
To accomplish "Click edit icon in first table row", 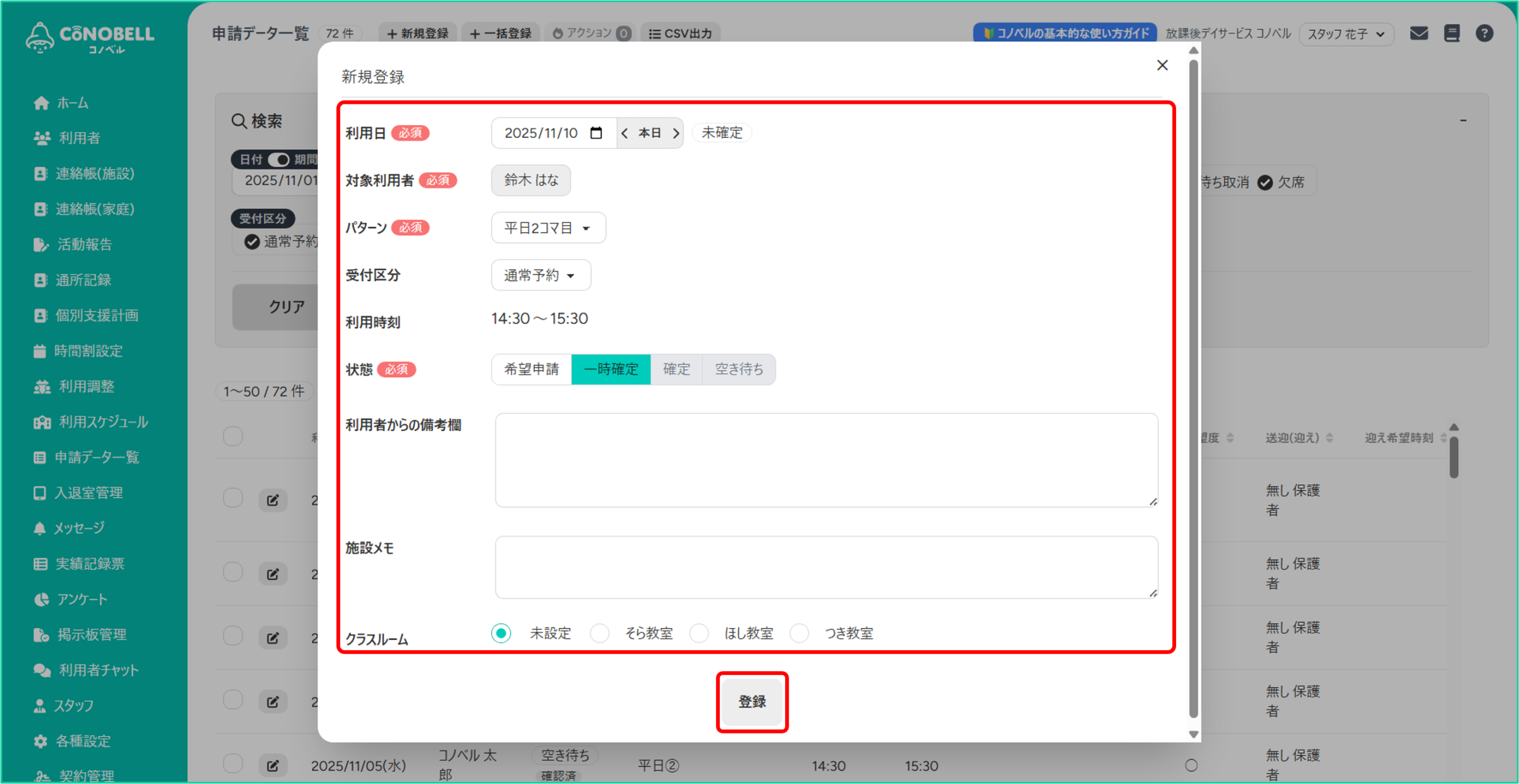I will 272,500.
